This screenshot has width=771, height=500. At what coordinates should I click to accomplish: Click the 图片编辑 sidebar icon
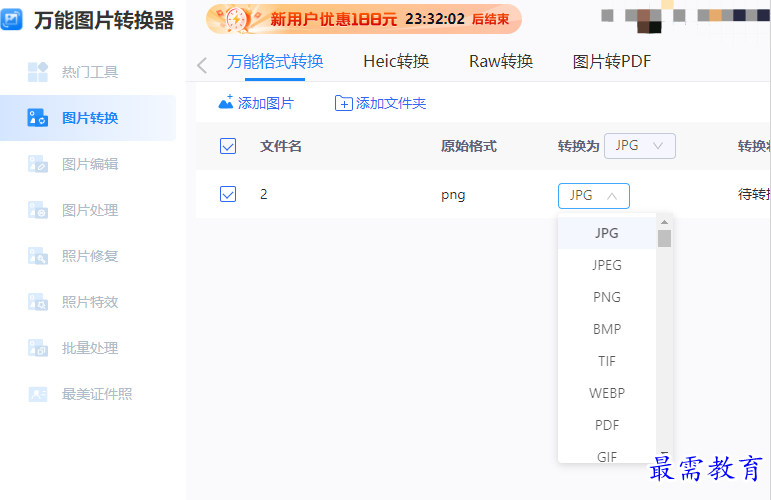38,164
